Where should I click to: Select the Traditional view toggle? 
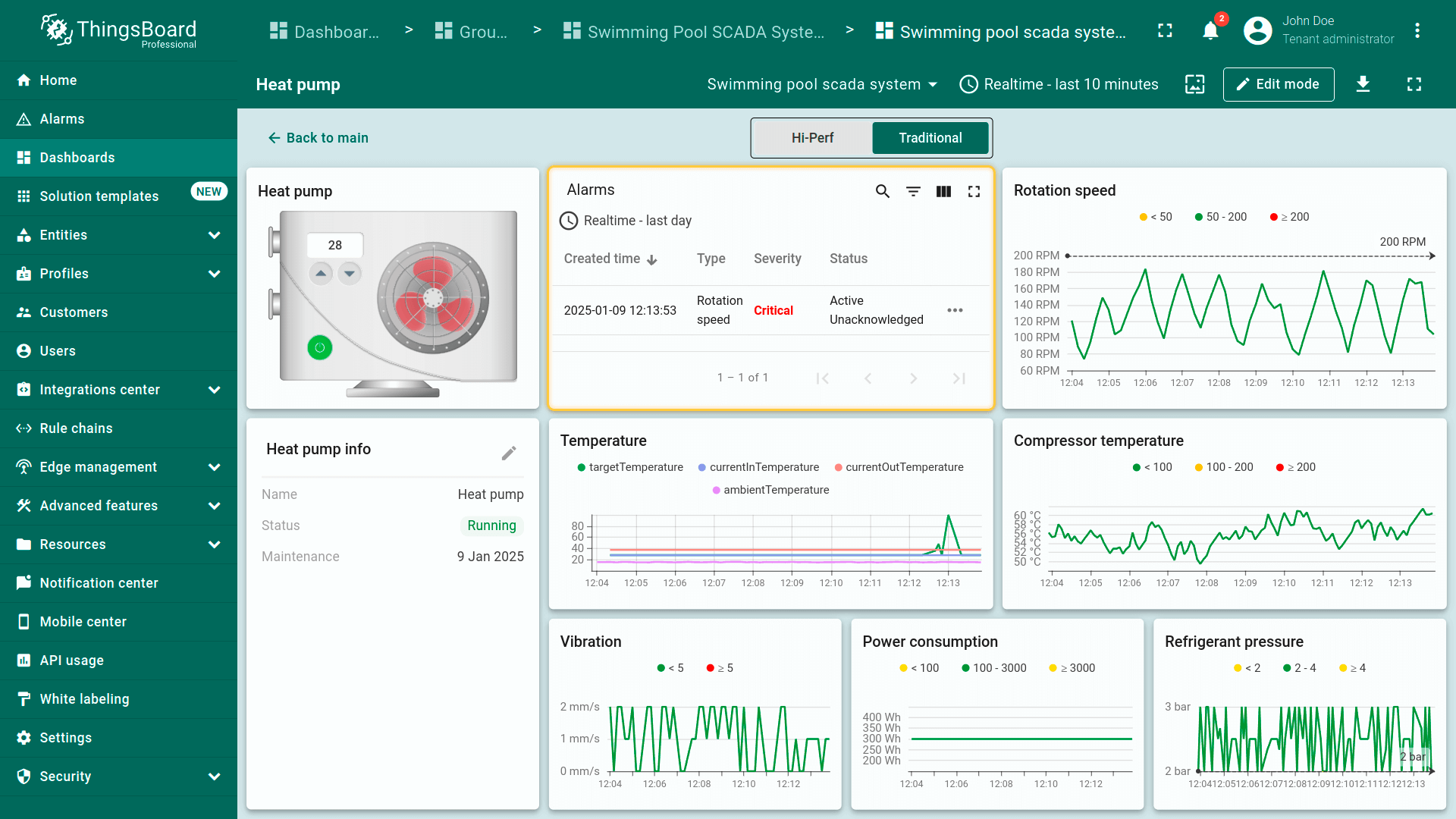pos(930,138)
